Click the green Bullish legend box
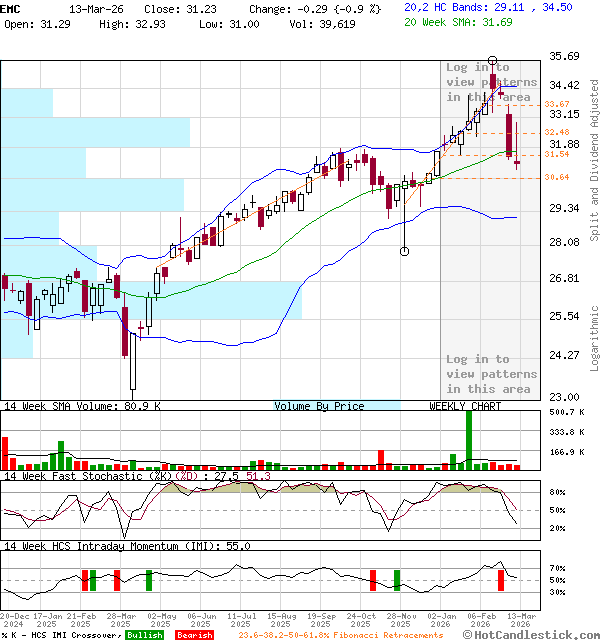Viewport: 600px width, 640px height. click(x=144, y=635)
